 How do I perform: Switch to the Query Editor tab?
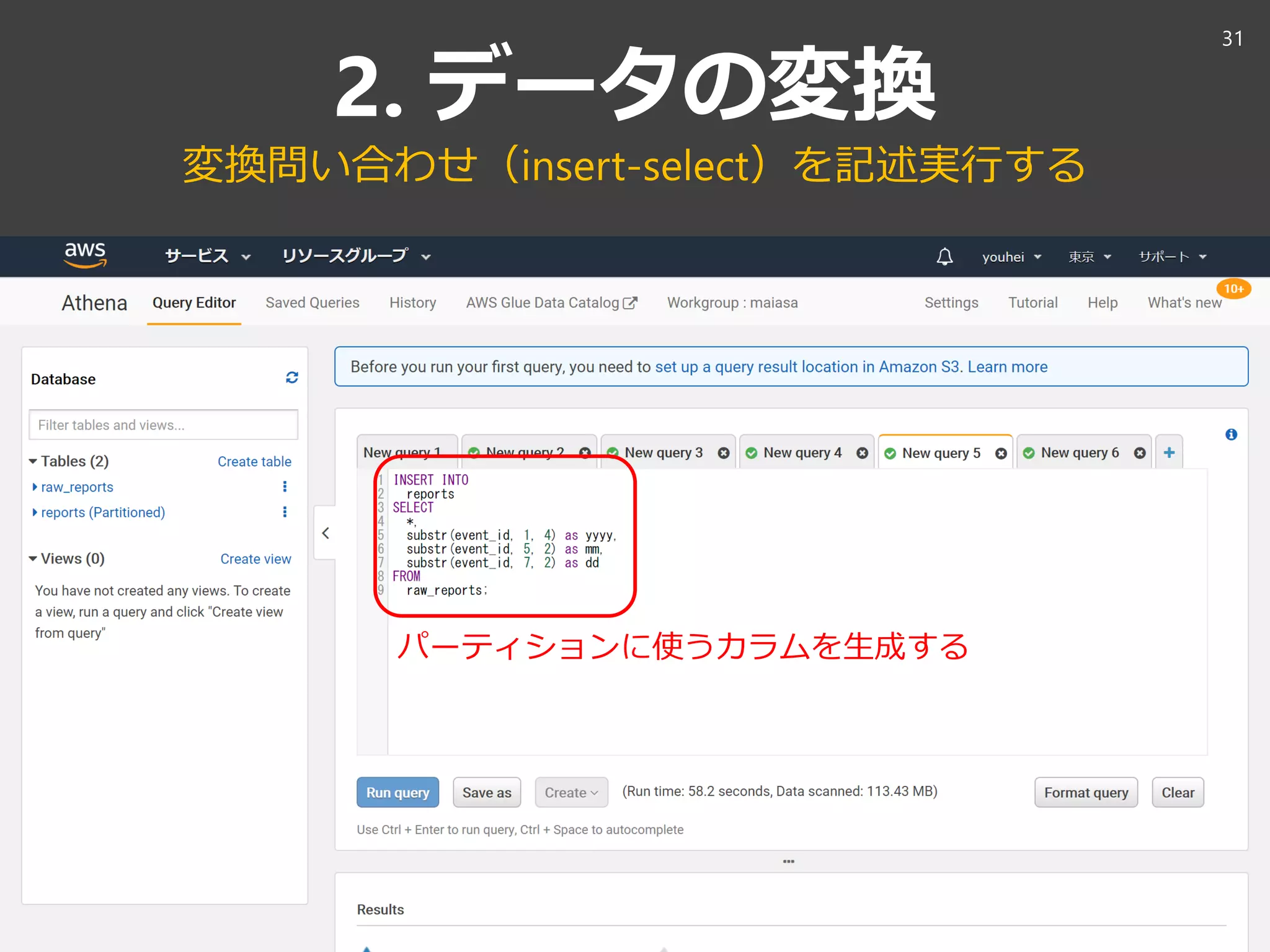tap(194, 302)
